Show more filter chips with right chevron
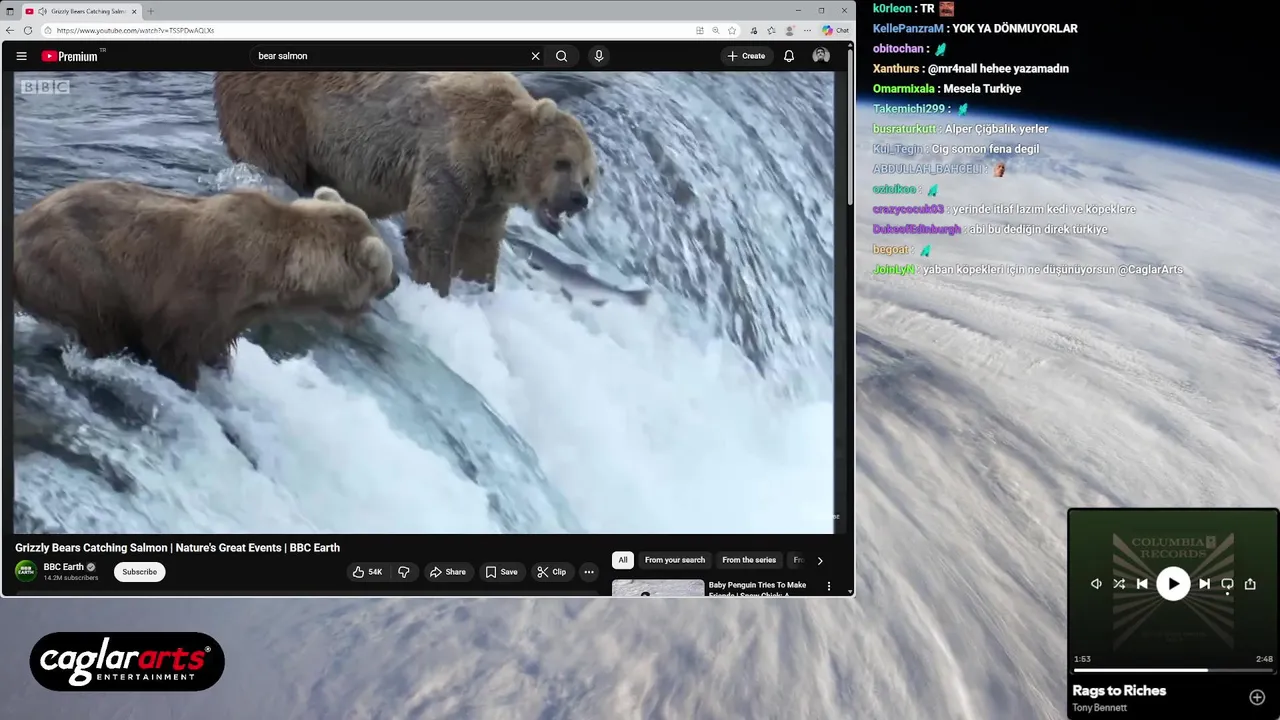The image size is (1280, 720). coord(820,561)
